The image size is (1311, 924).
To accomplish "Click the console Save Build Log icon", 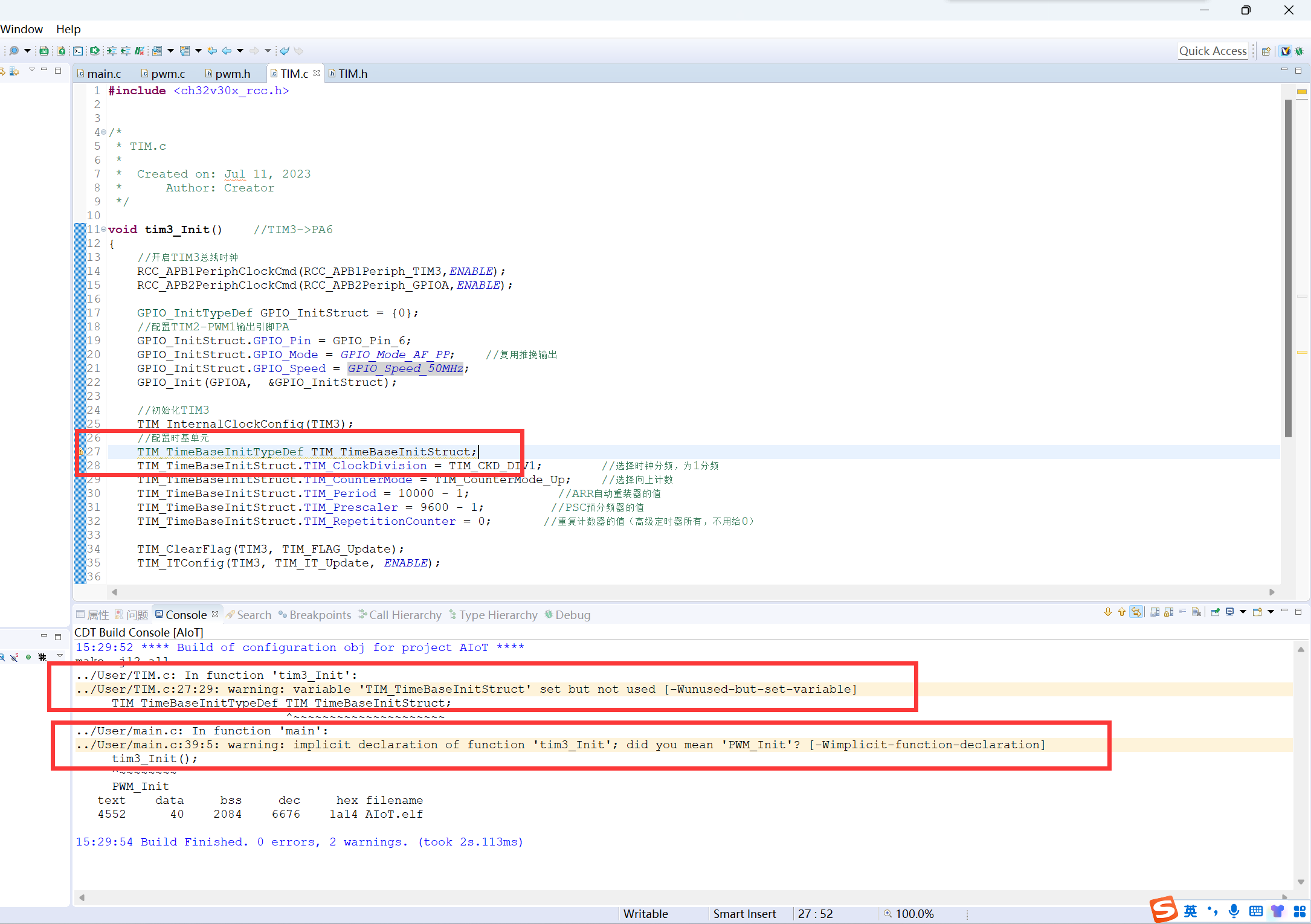I will tap(1155, 612).
